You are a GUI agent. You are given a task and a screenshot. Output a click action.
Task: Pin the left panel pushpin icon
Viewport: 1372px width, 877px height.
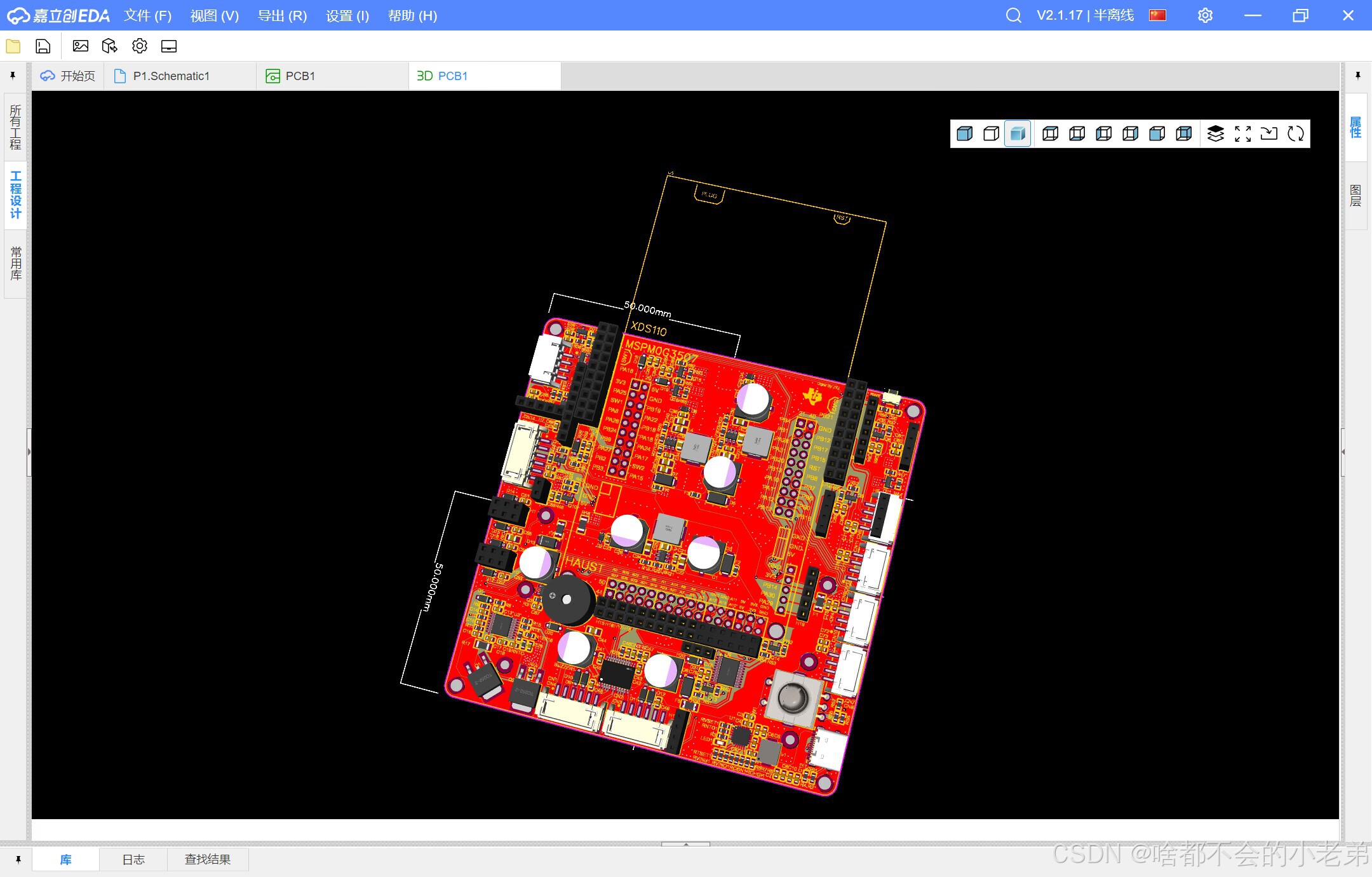[x=13, y=76]
